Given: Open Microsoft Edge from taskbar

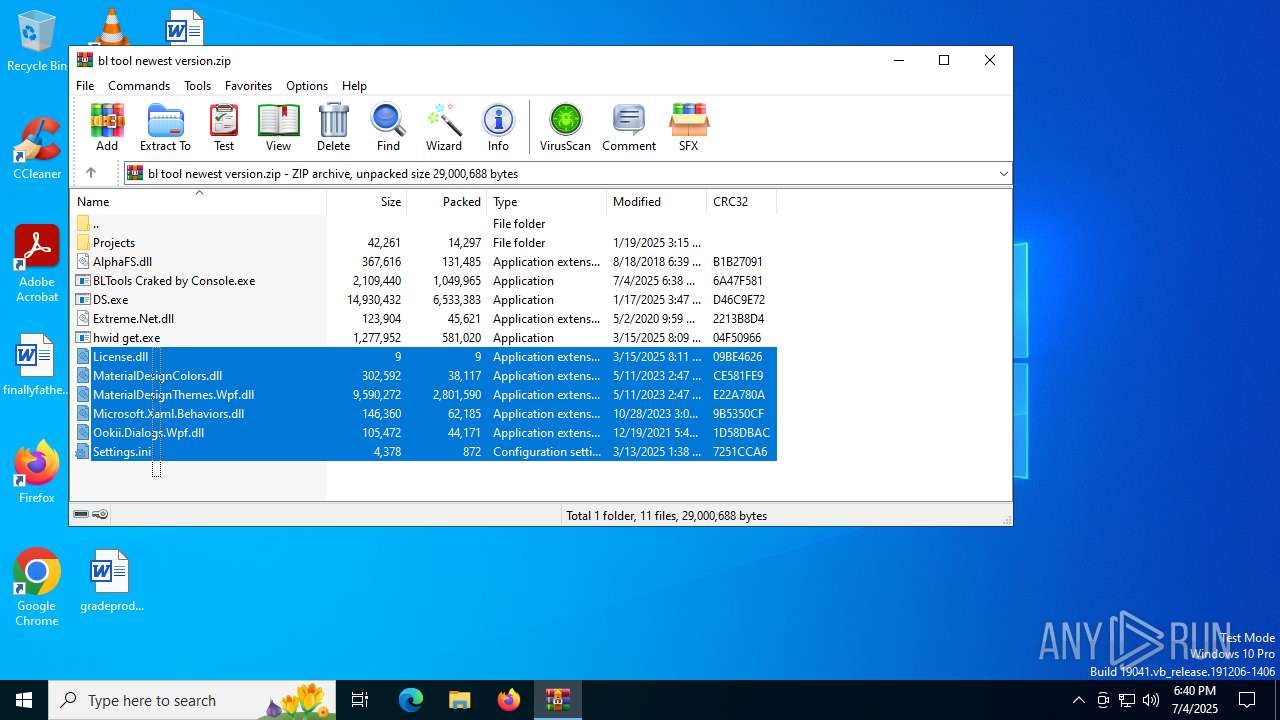Looking at the screenshot, I should click(411, 700).
